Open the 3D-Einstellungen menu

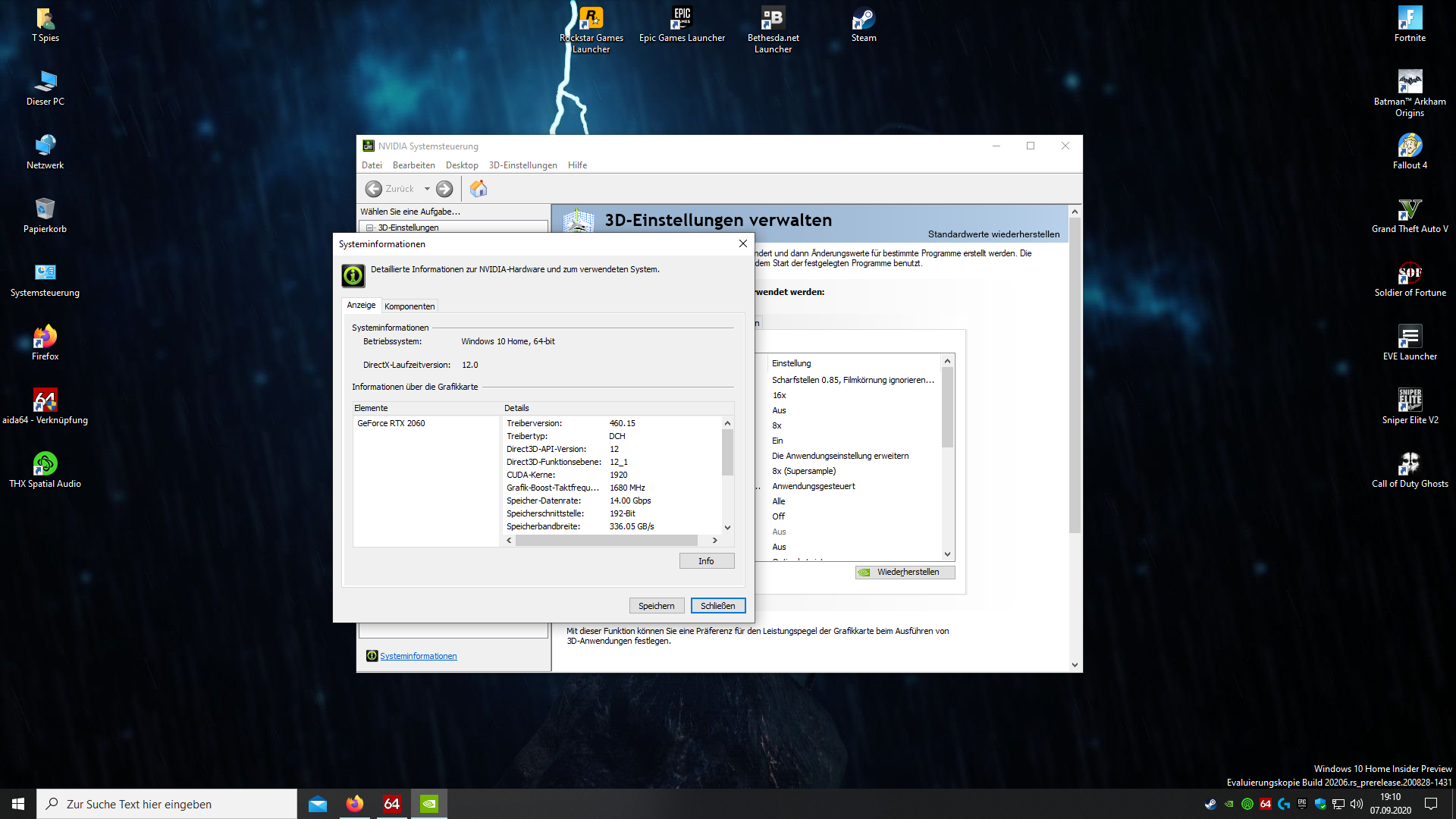(x=522, y=165)
